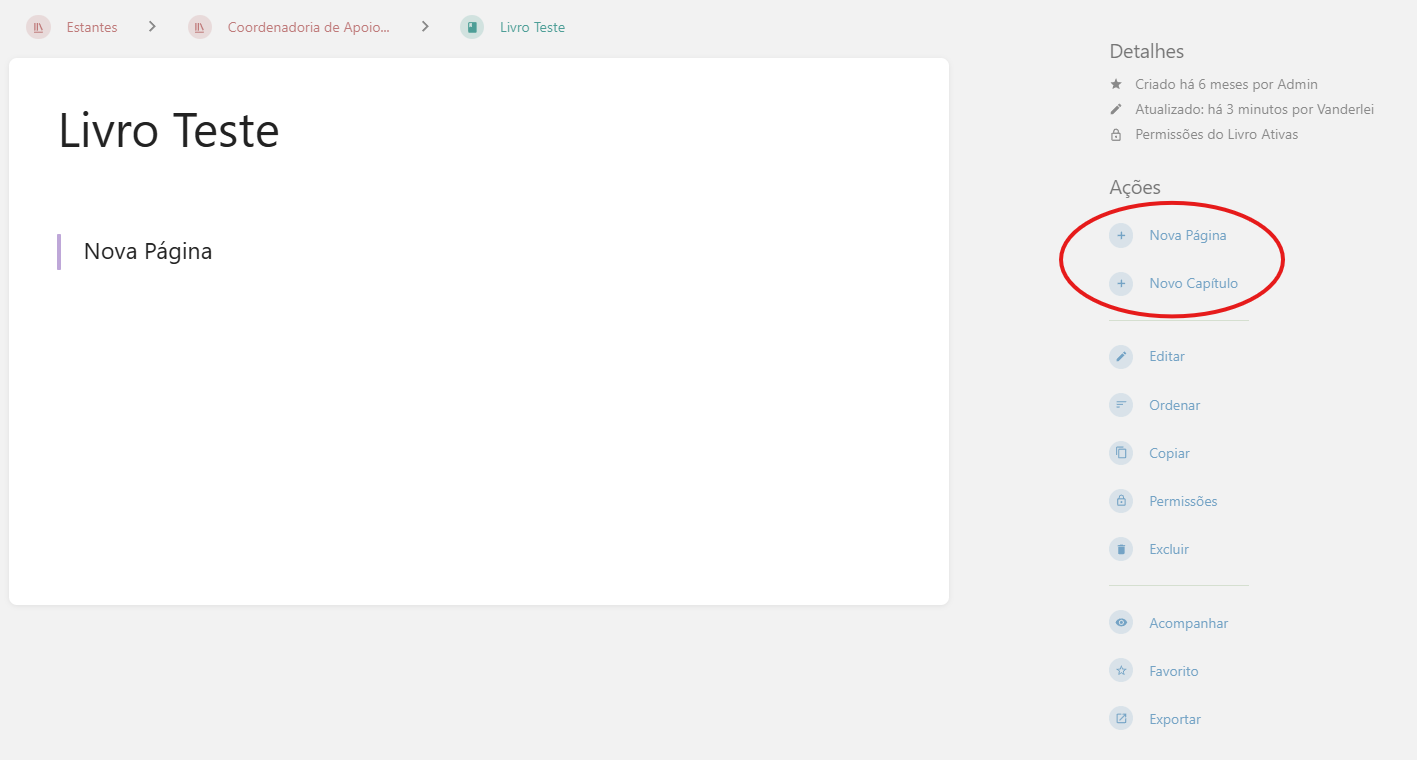Click the padlock icon next to Permissões
Viewport: 1417px width, 760px height.
click(1121, 501)
